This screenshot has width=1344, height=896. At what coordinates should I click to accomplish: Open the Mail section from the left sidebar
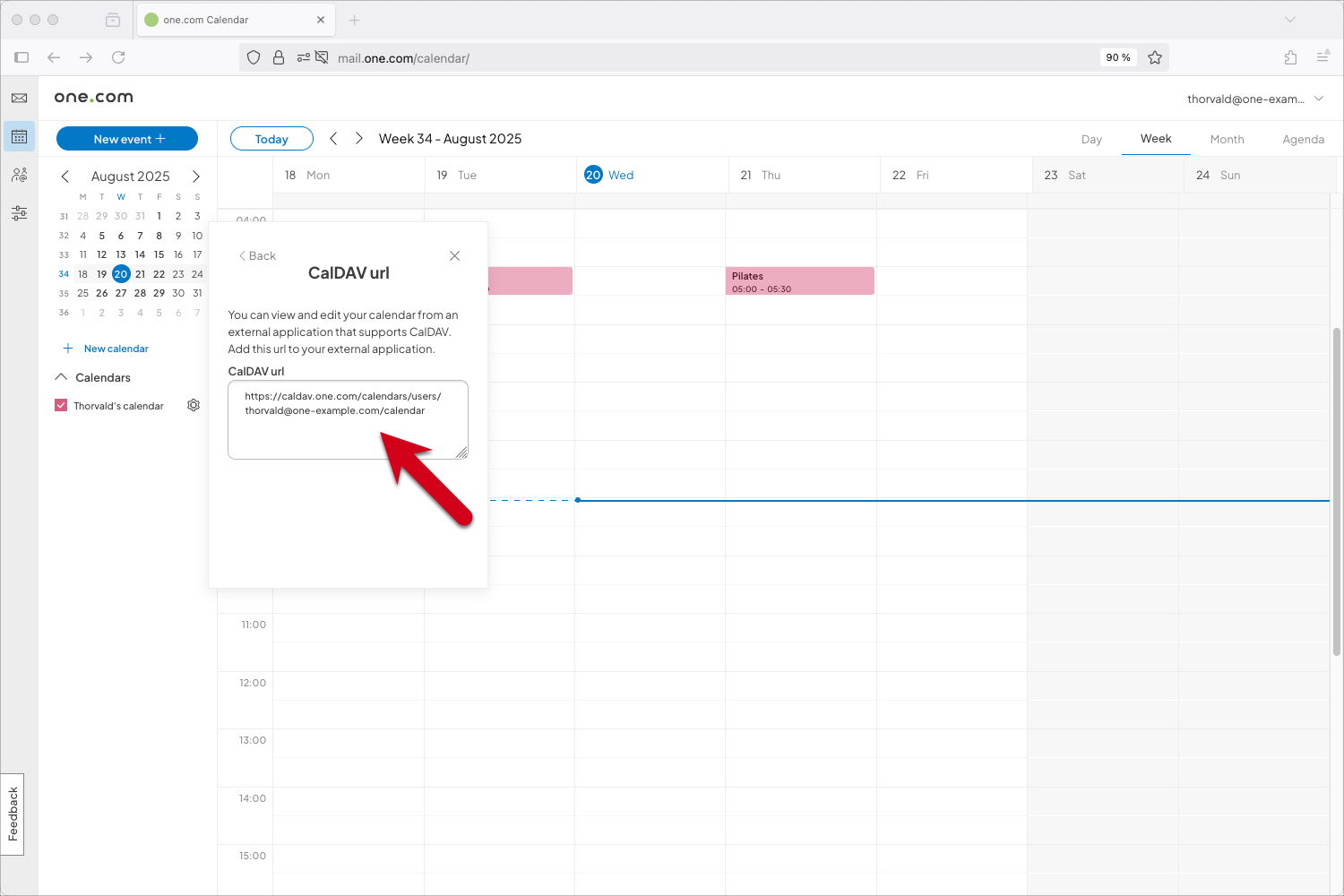[x=19, y=99]
